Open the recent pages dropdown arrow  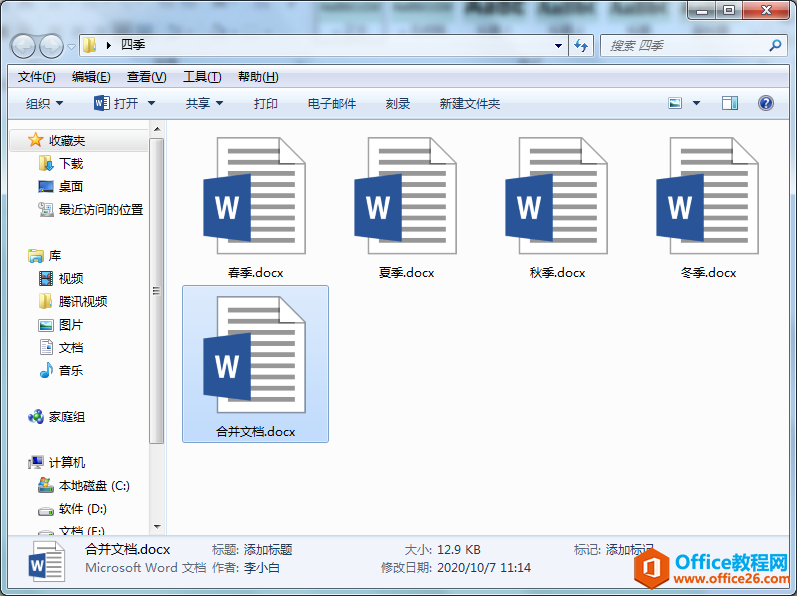point(71,47)
